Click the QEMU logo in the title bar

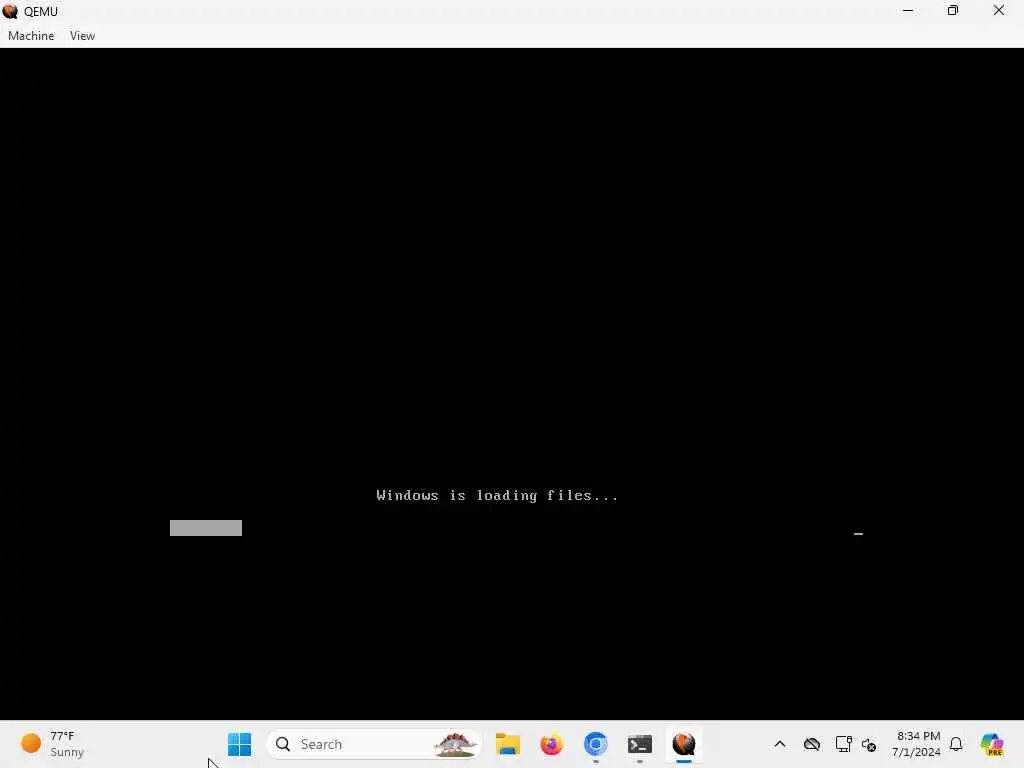(10, 11)
